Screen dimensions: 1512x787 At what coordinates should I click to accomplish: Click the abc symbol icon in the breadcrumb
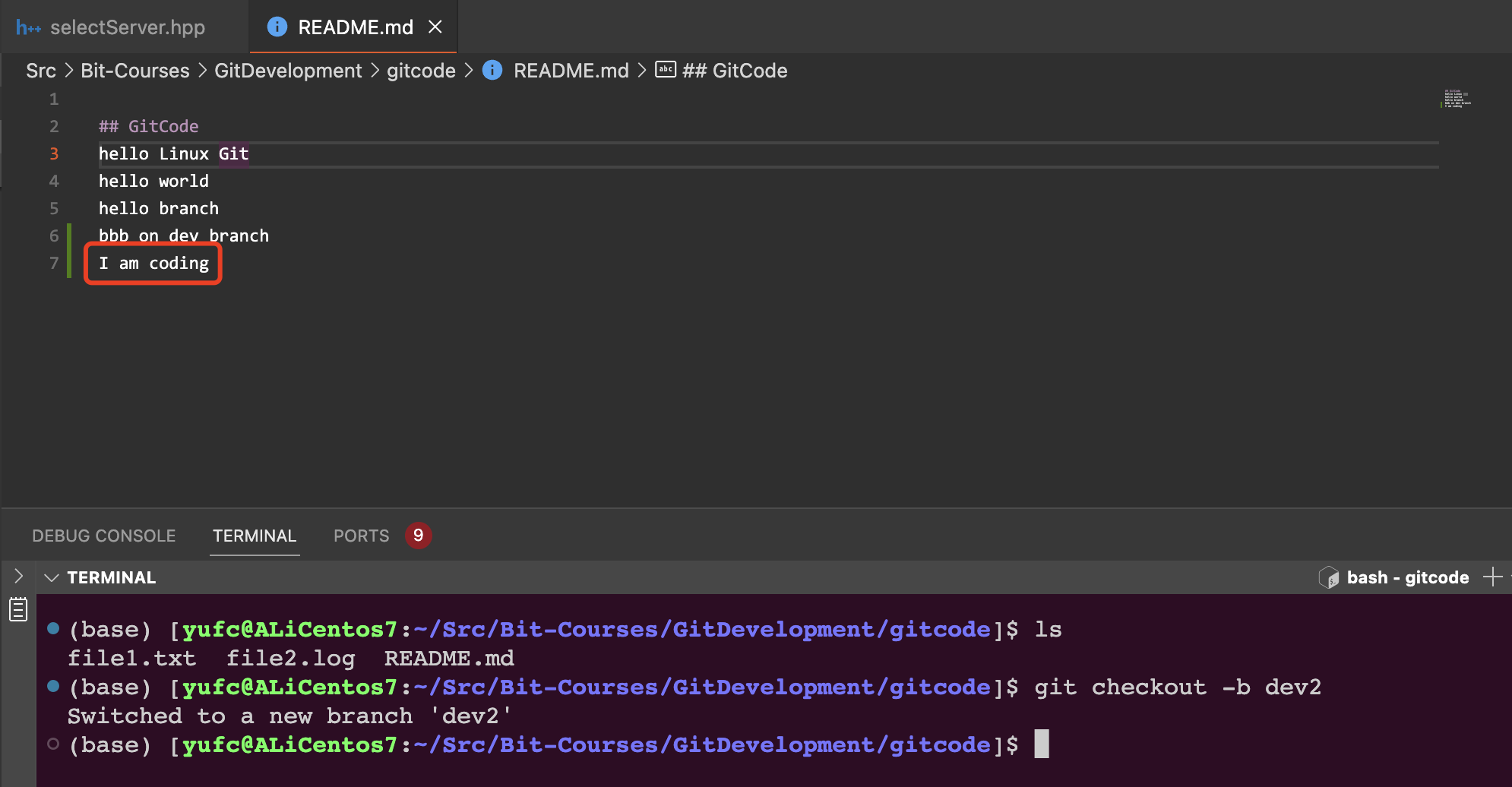pos(666,70)
